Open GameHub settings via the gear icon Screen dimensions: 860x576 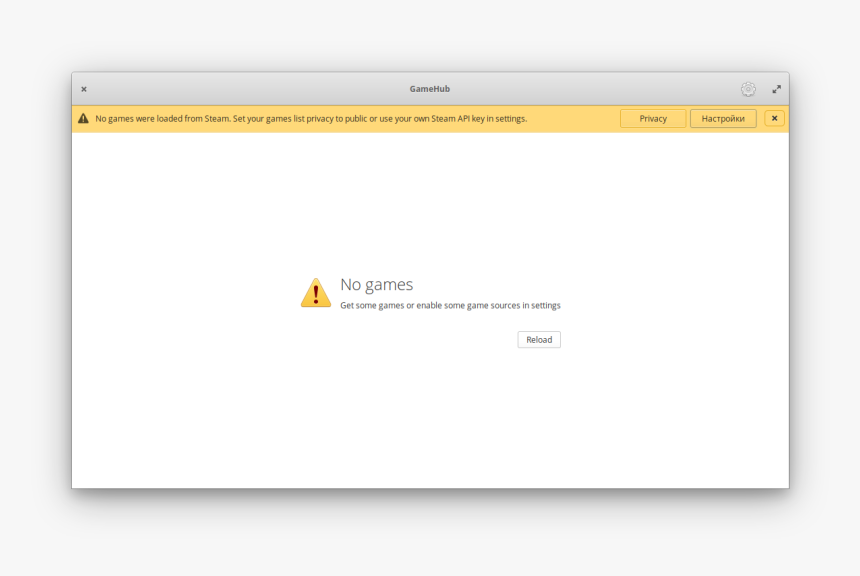[x=749, y=89]
